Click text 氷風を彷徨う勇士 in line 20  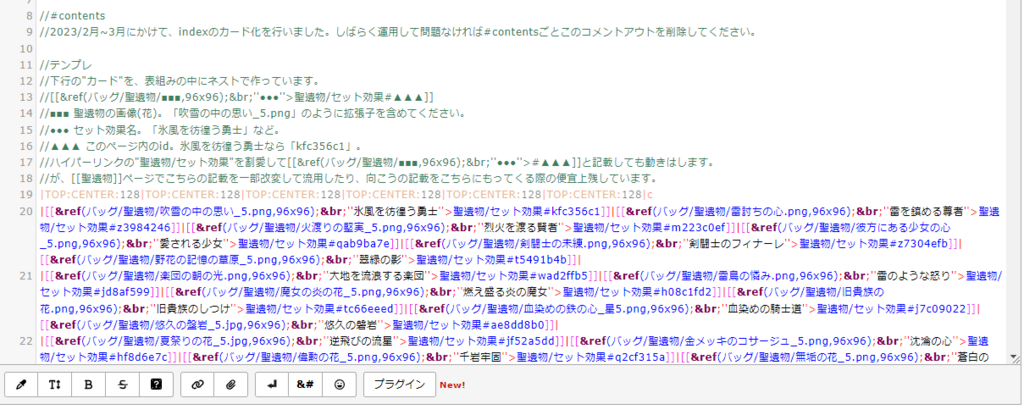(x=396, y=212)
